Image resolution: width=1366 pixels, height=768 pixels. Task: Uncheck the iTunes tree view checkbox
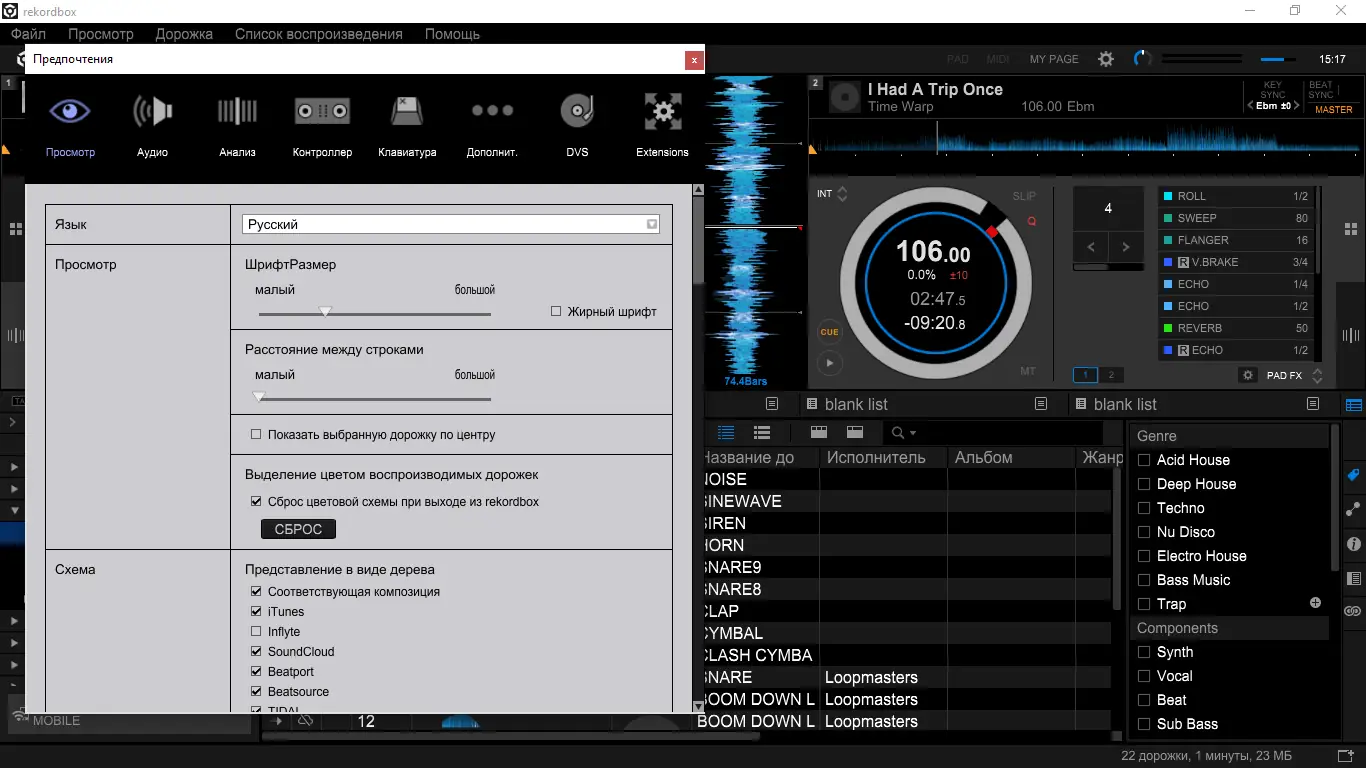(x=256, y=611)
